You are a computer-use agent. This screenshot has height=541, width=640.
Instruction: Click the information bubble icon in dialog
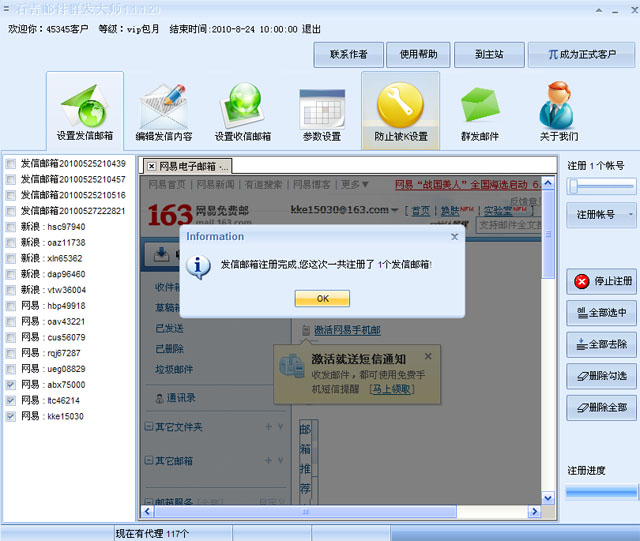[198, 267]
